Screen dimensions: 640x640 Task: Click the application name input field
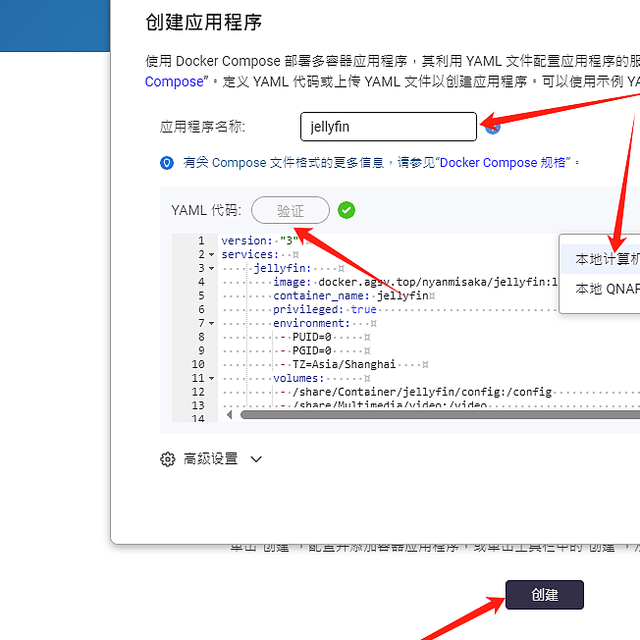point(388,127)
